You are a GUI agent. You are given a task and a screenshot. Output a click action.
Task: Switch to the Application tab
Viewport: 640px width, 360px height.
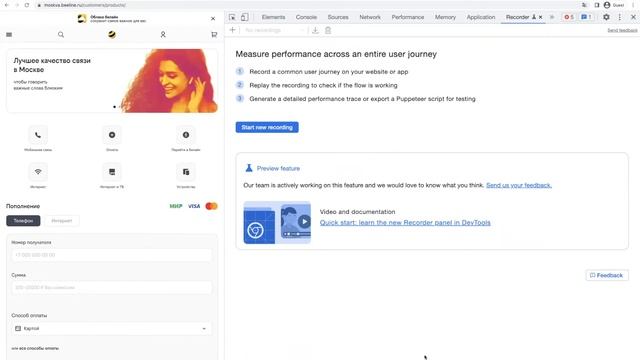coord(481,17)
